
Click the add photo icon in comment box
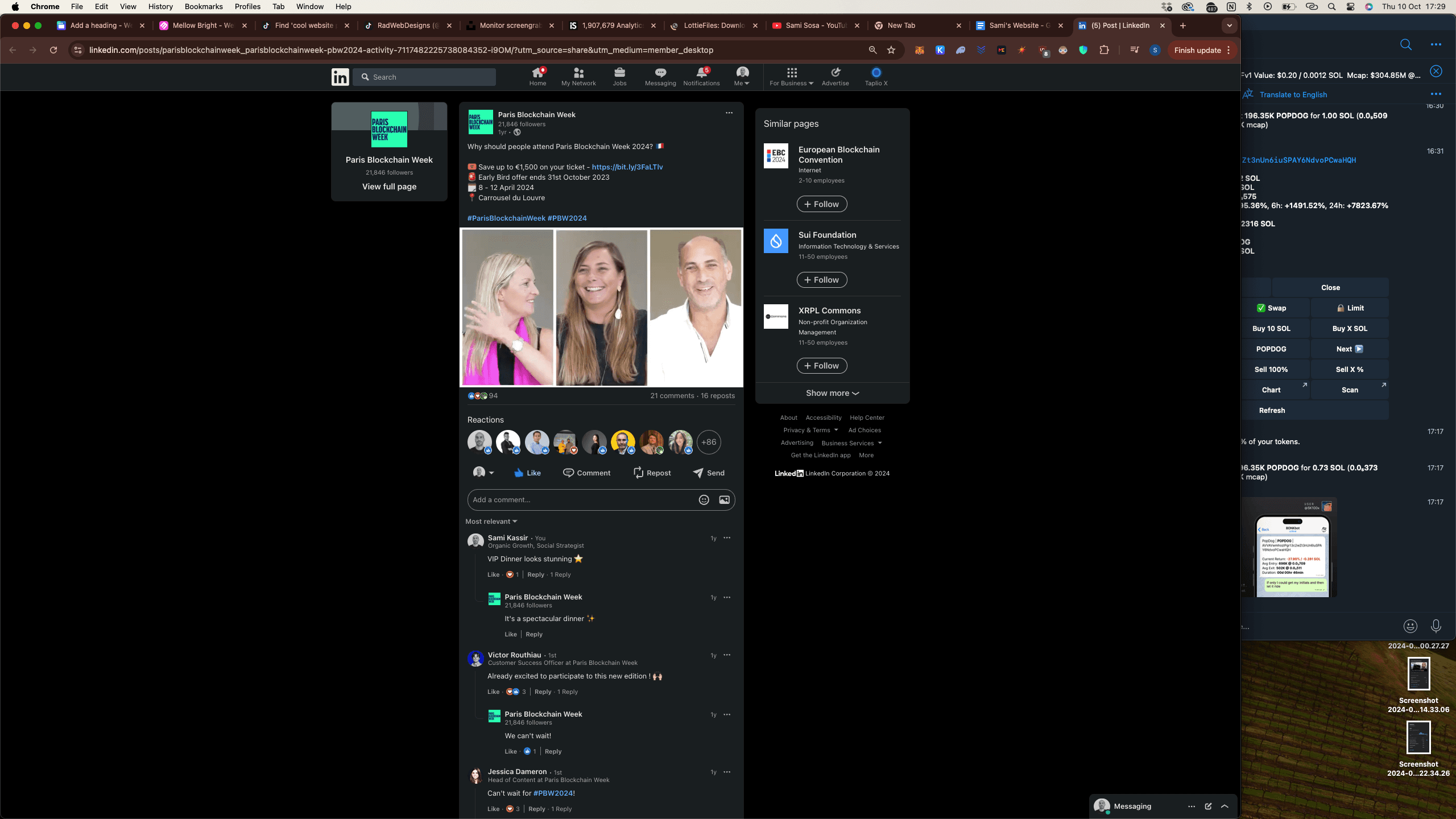pos(724,500)
